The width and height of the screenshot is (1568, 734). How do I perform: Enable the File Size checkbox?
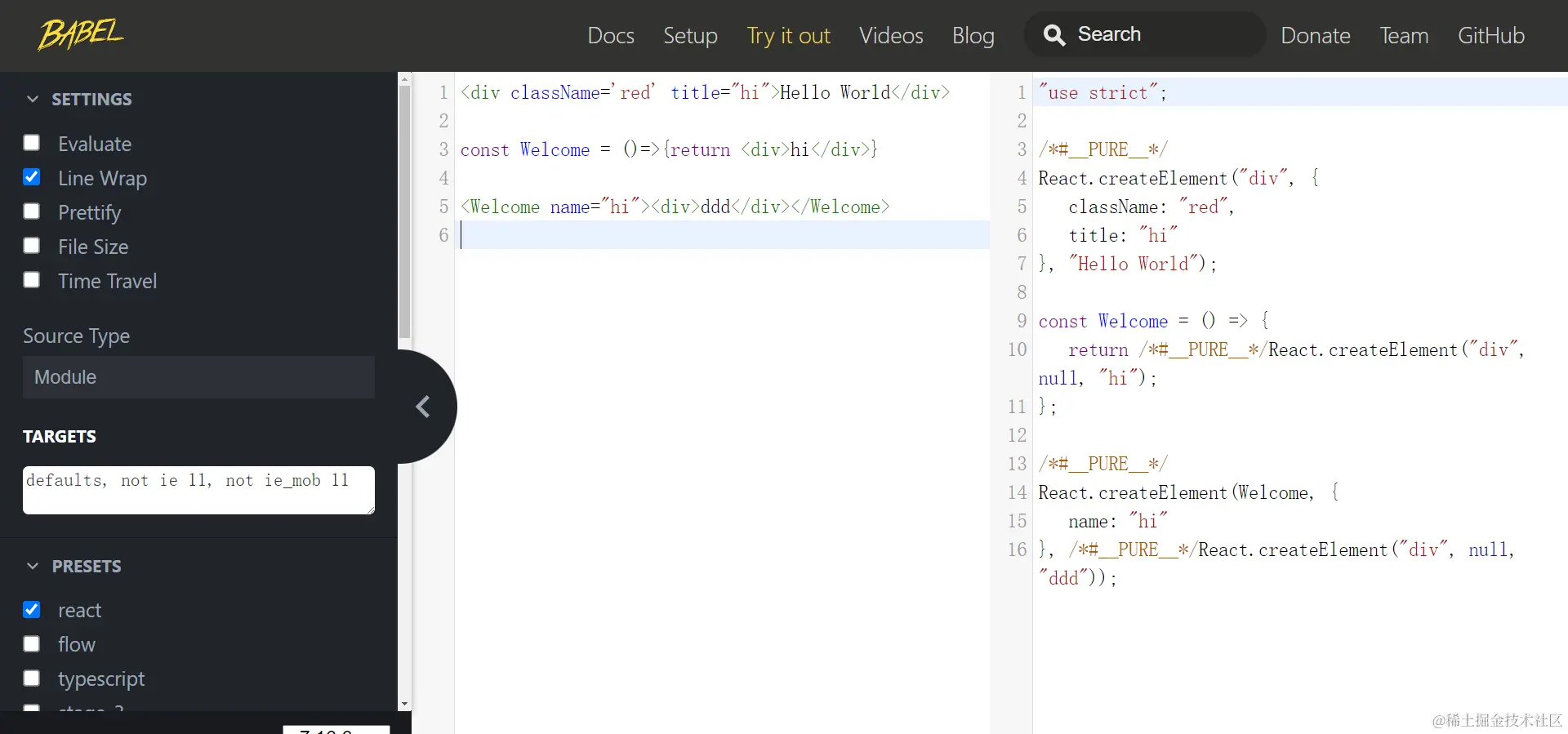[x=32, y=246]
